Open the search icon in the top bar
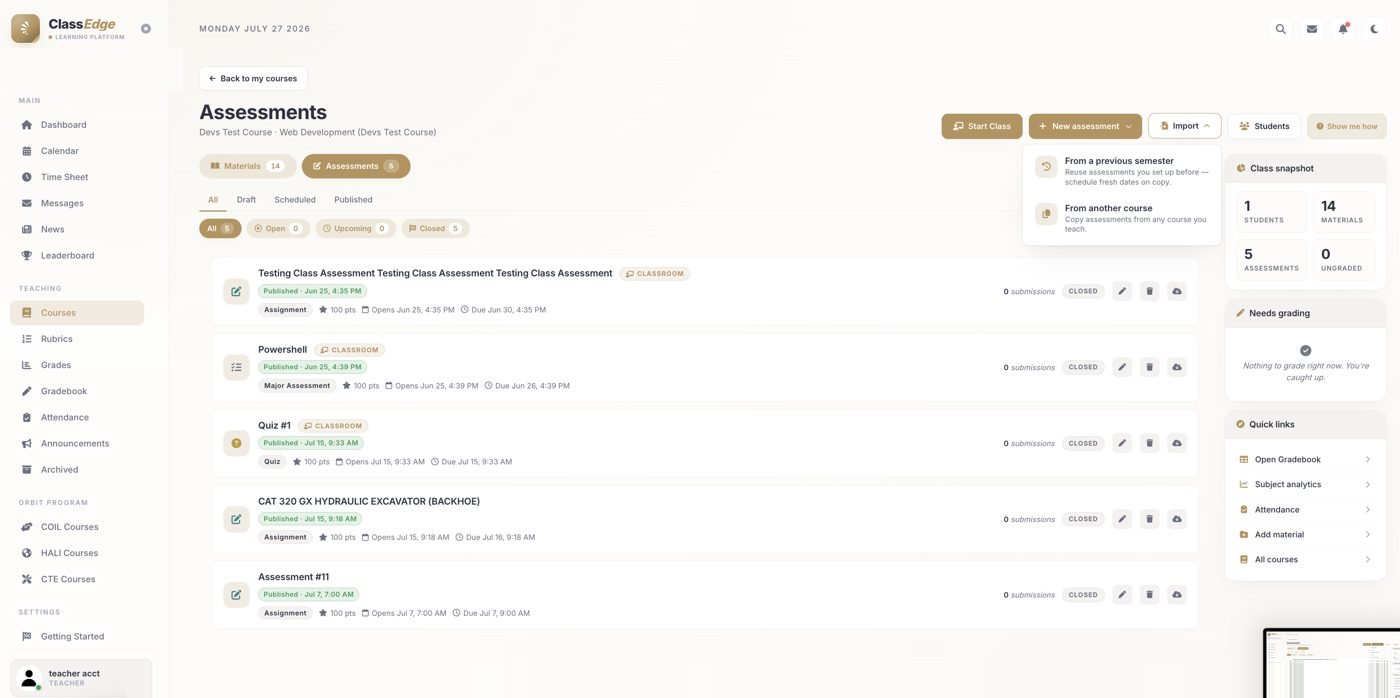The height and width of the screenshot is (698, 1400). (1280, 29)
